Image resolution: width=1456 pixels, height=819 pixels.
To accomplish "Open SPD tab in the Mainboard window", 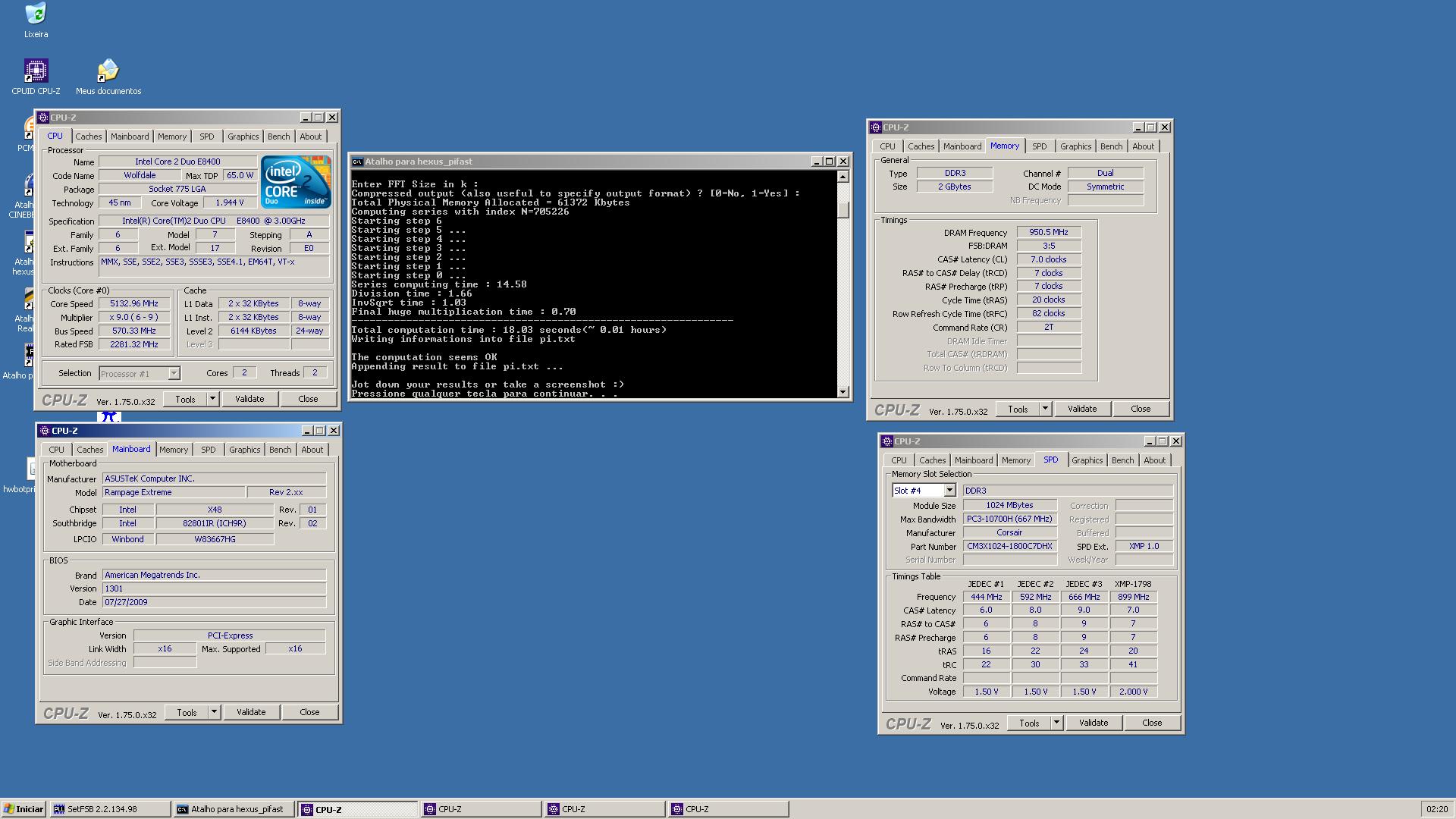I will [x=208, y=450].
